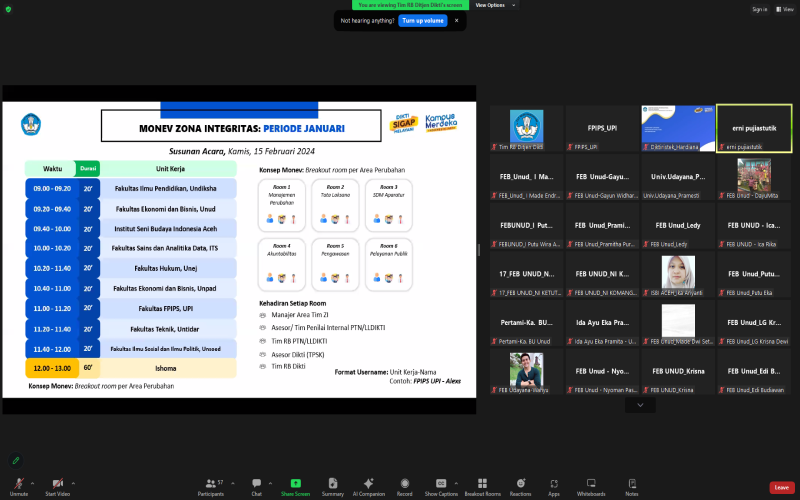The width and height of the screenshot is (800, 500).
Task: Select erni pujiastutik's video tile
Action: click(x=754, y=128)
